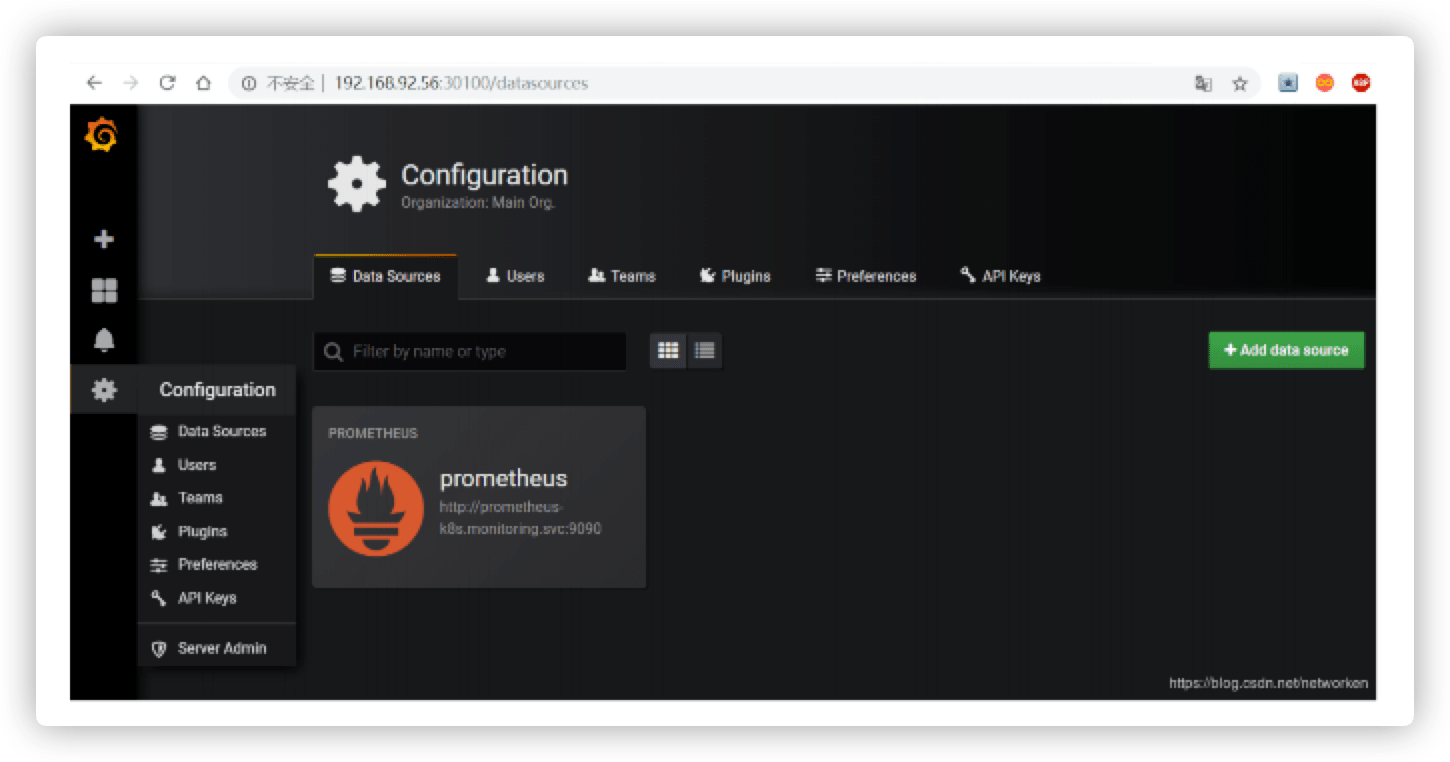1450x762 pixels.
Task: Open the prometheus data source name
Action: (503, 478)
